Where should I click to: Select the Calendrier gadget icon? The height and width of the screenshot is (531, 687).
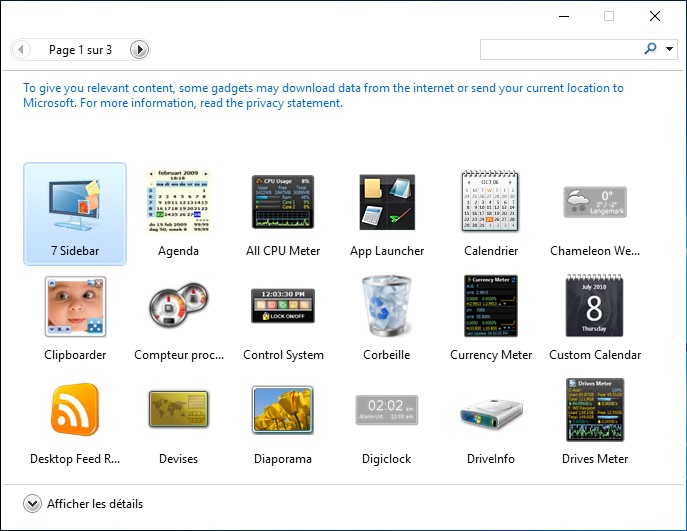(491, 203)
